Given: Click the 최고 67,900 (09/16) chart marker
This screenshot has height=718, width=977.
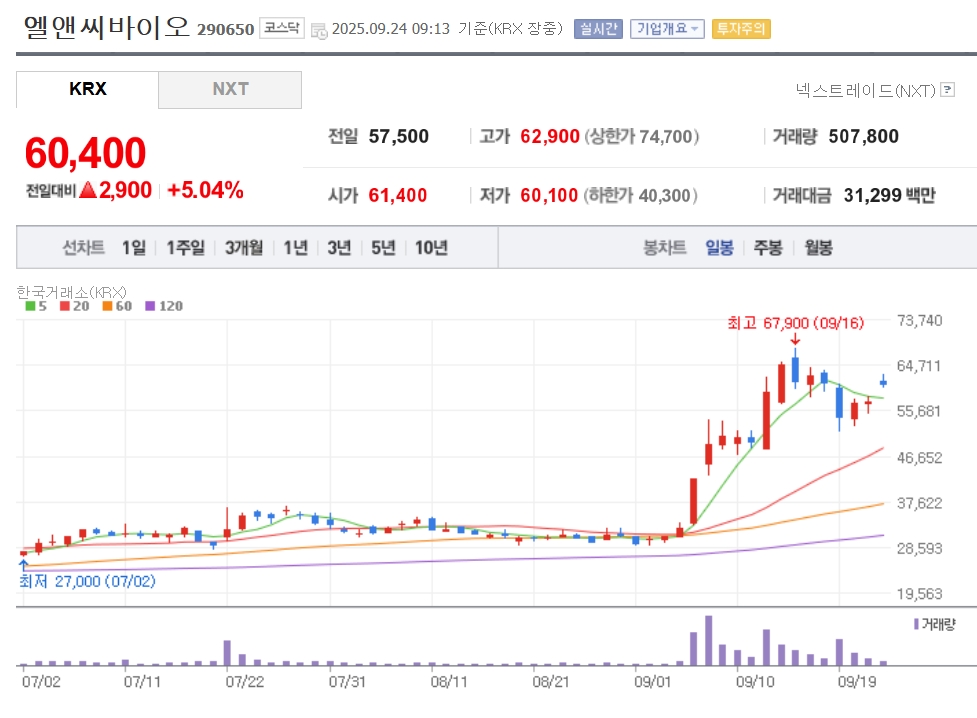Looking at the screenshot, I should click(796, 323).
